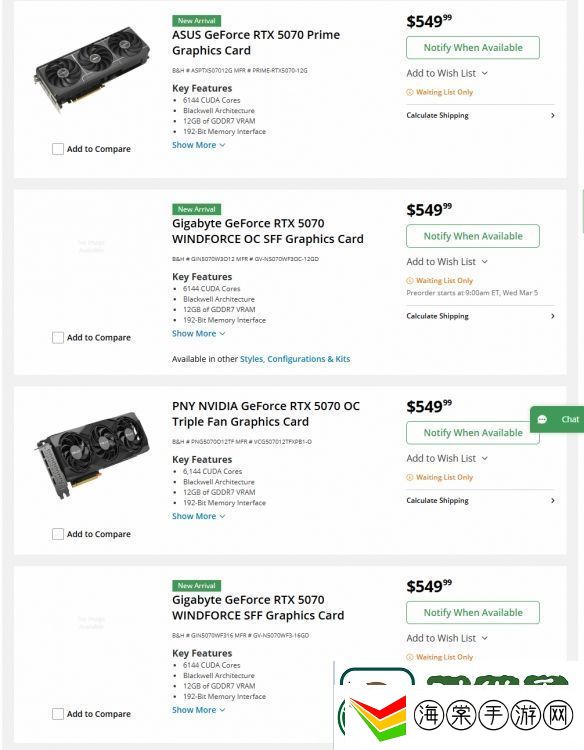The width and height of the screenshot is (584, 750).
Task: Open the ASUS RTX 5070 Prime product image
Action: pos(91,68)
